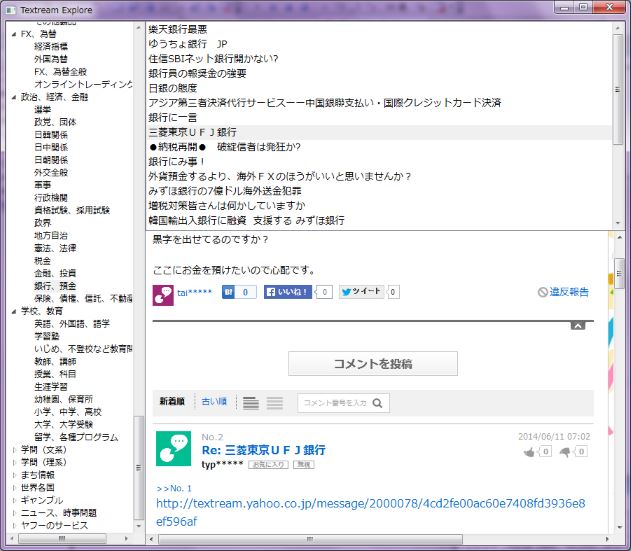
Task: Click message pane horizontal scrollbar thumb
Action: [310, 539]
